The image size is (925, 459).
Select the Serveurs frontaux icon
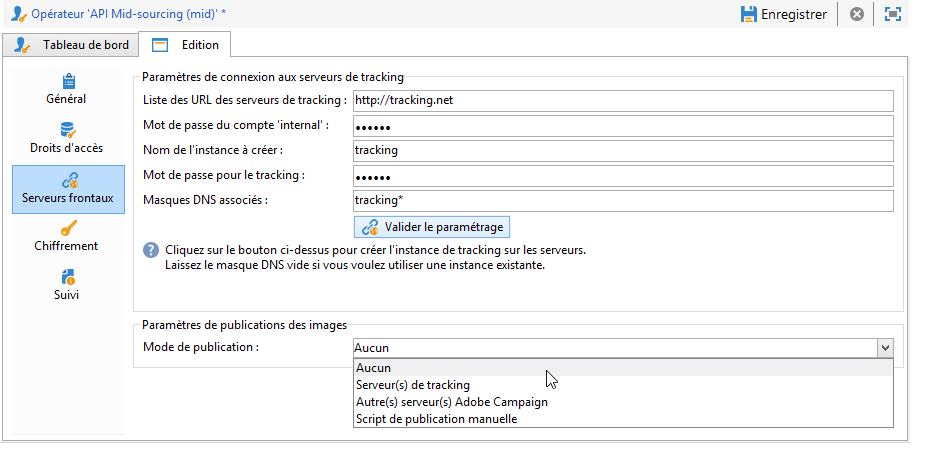click(68, 180)
